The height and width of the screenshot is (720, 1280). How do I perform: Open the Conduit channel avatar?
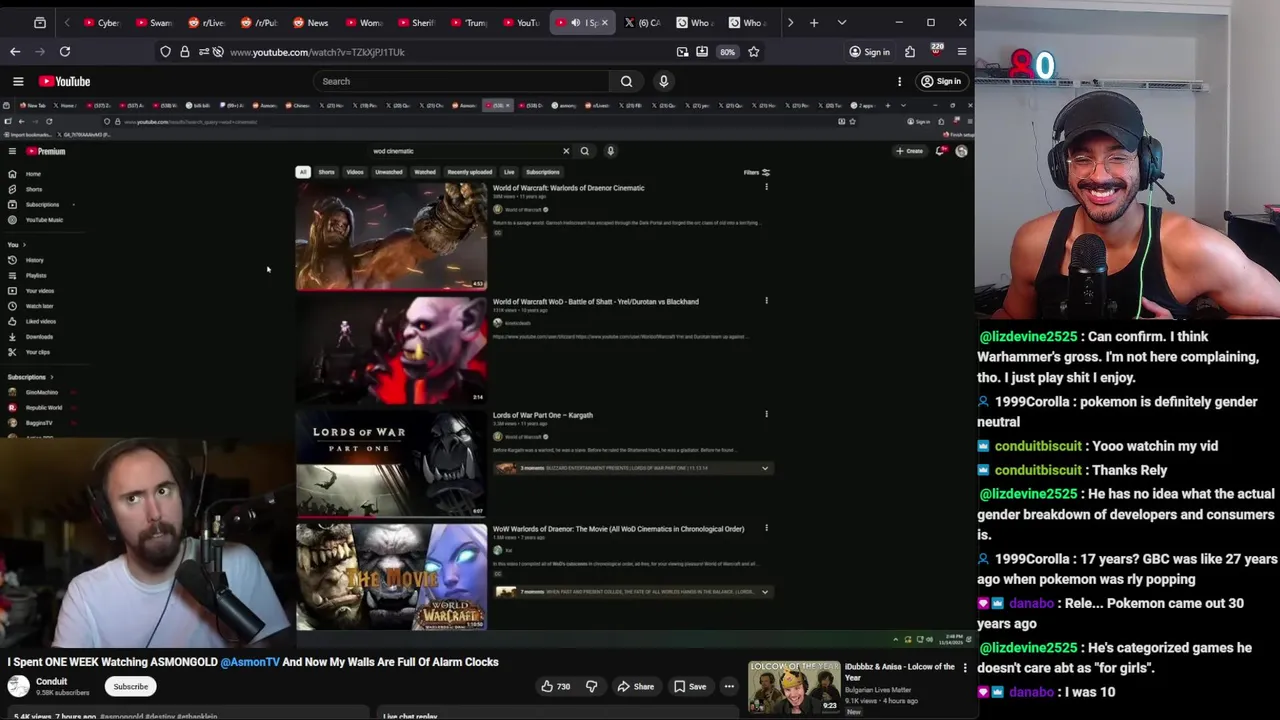click(x=18, y=686)
